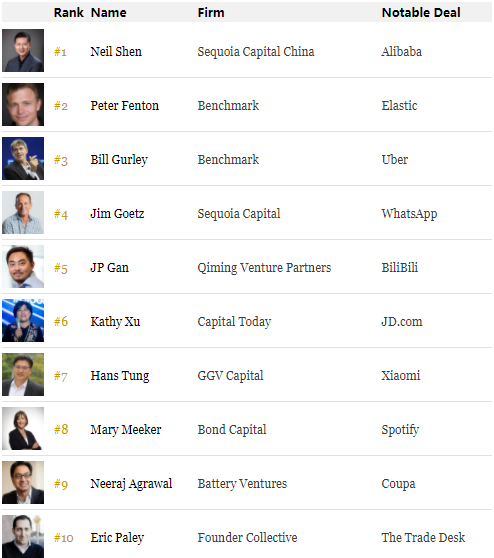Click the name Hans Tung
Image resolution: width=494 pixels, height=558 pixels.
(x=120, y=376)
